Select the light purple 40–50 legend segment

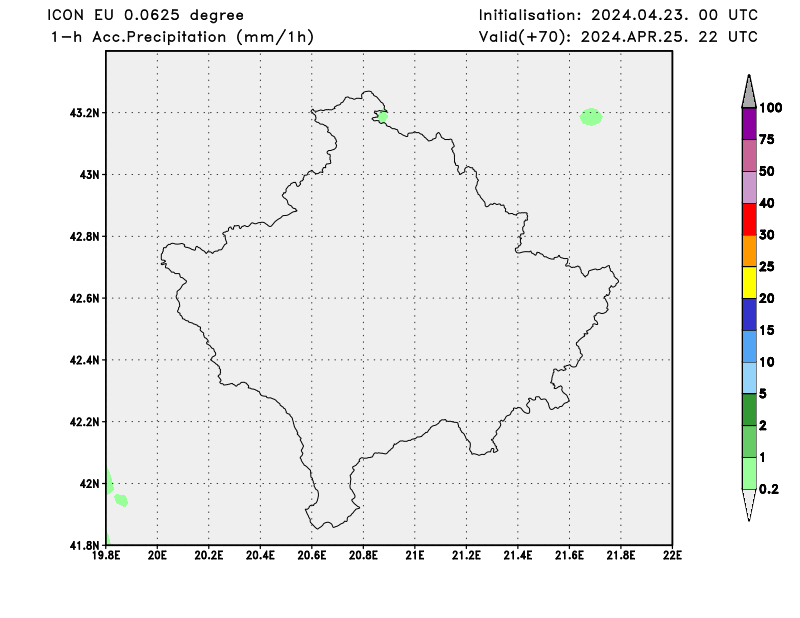(749, 187)
